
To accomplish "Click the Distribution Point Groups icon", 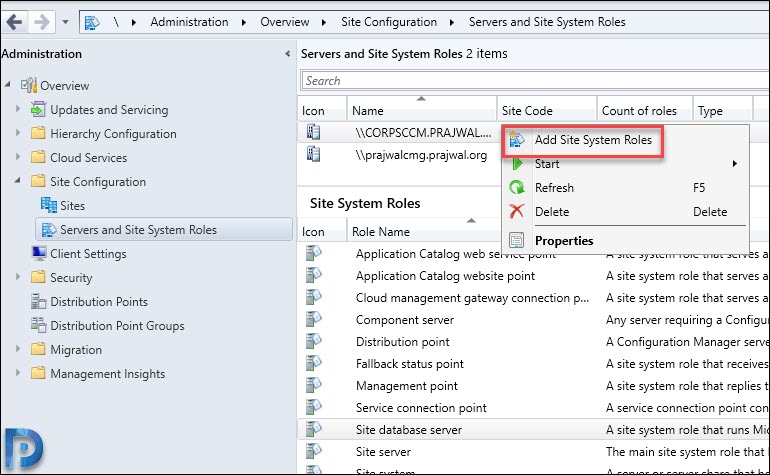I will point(38,325).
